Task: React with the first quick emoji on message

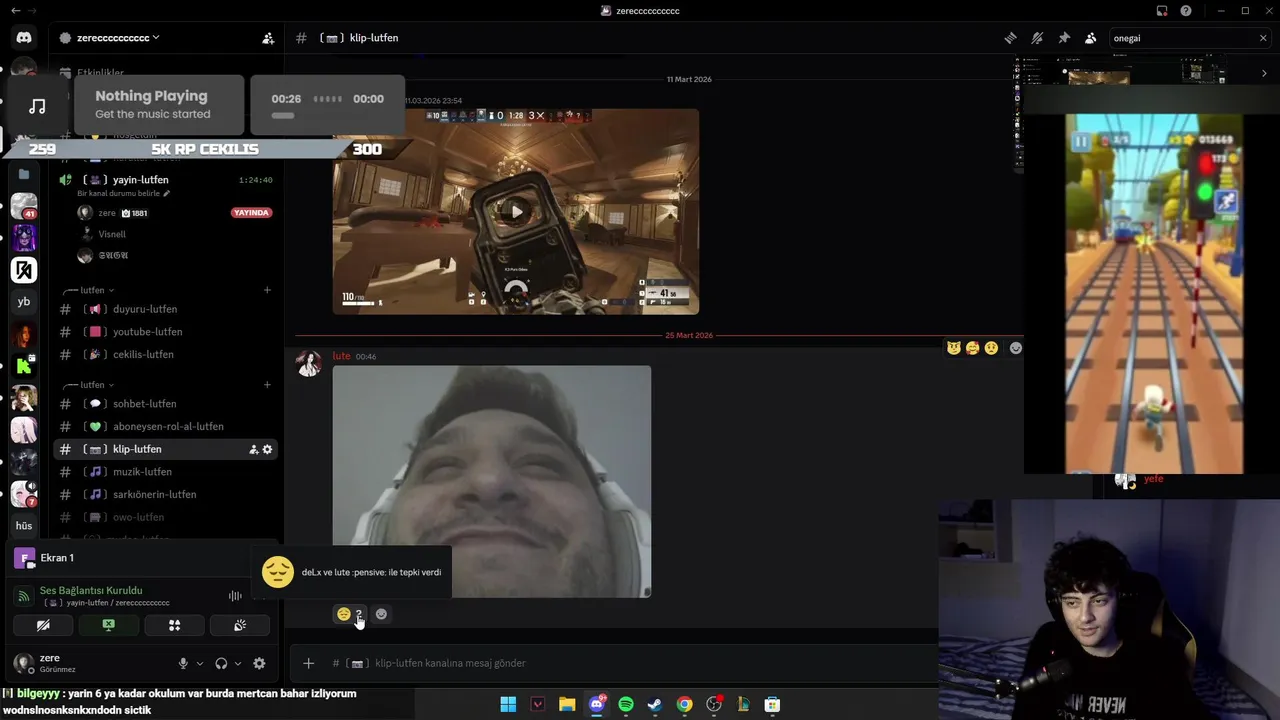Action: click(954, 348)
